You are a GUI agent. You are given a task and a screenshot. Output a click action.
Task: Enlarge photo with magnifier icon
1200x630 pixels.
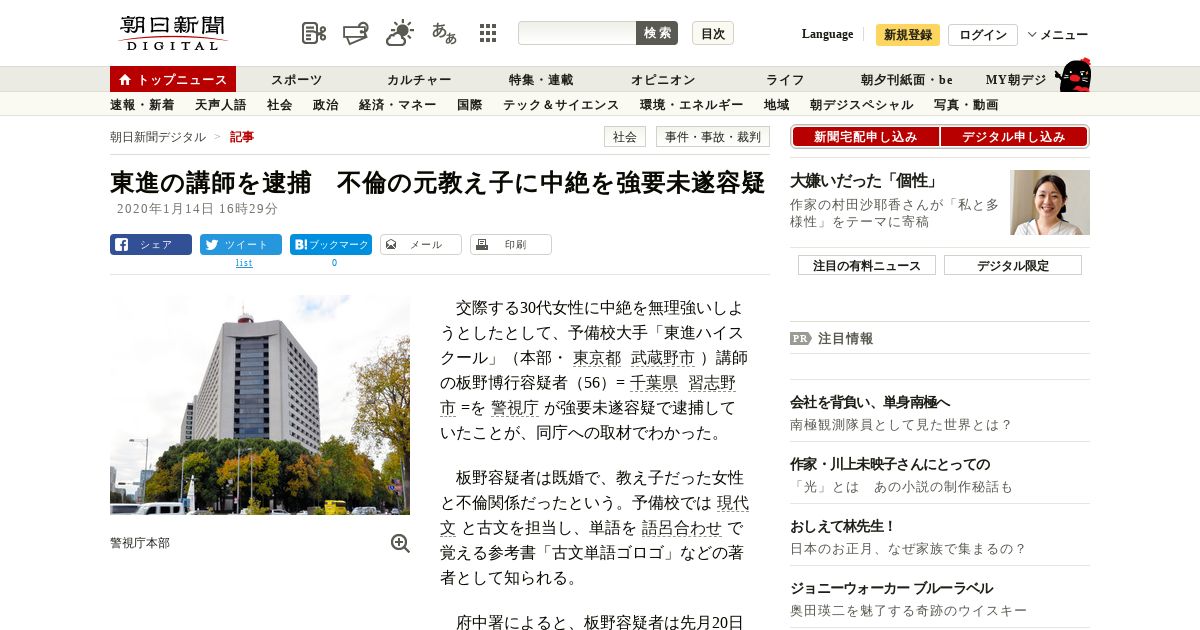point(400,543)
